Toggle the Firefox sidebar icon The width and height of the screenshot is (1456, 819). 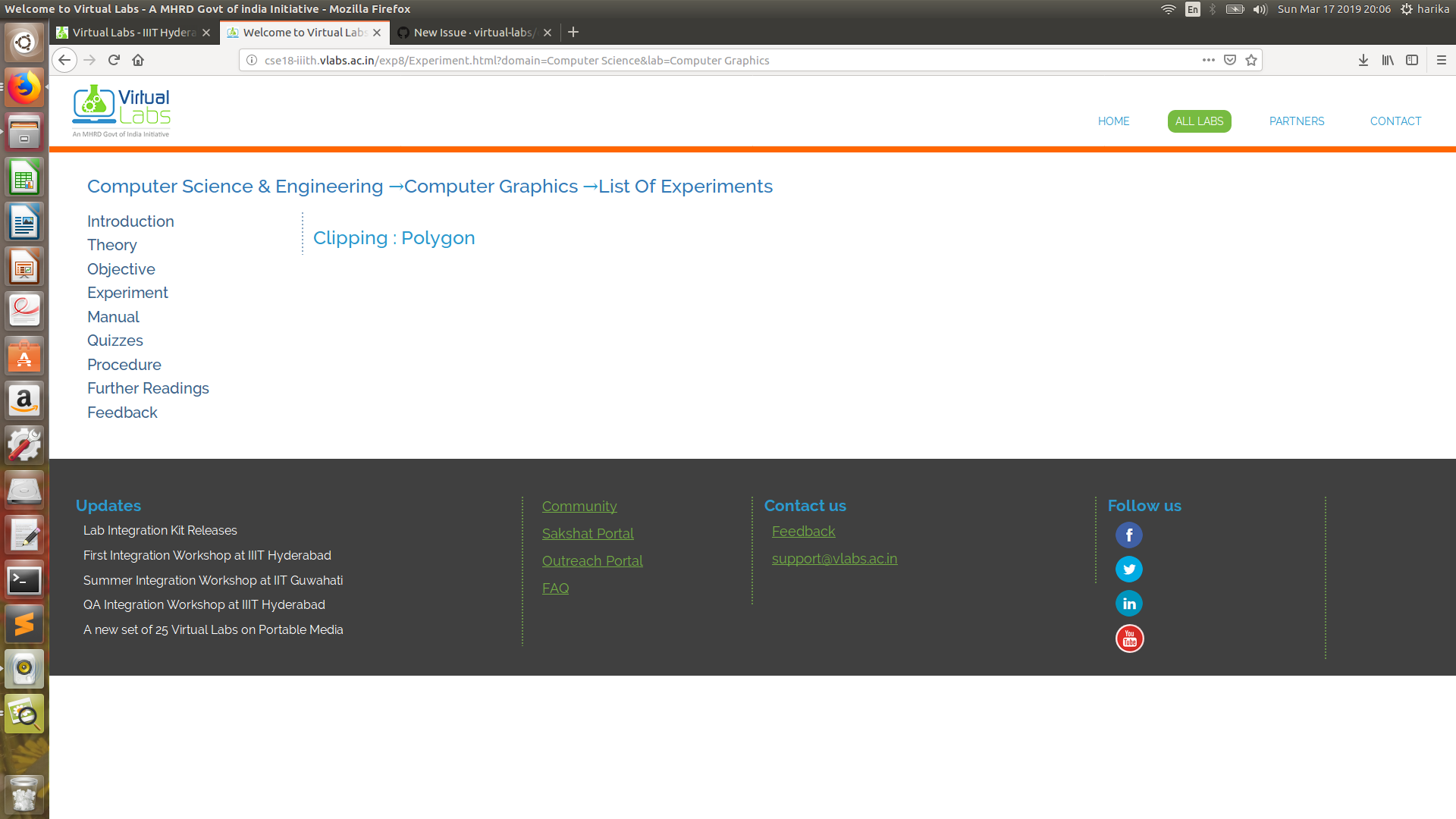tap(1412, 60)
